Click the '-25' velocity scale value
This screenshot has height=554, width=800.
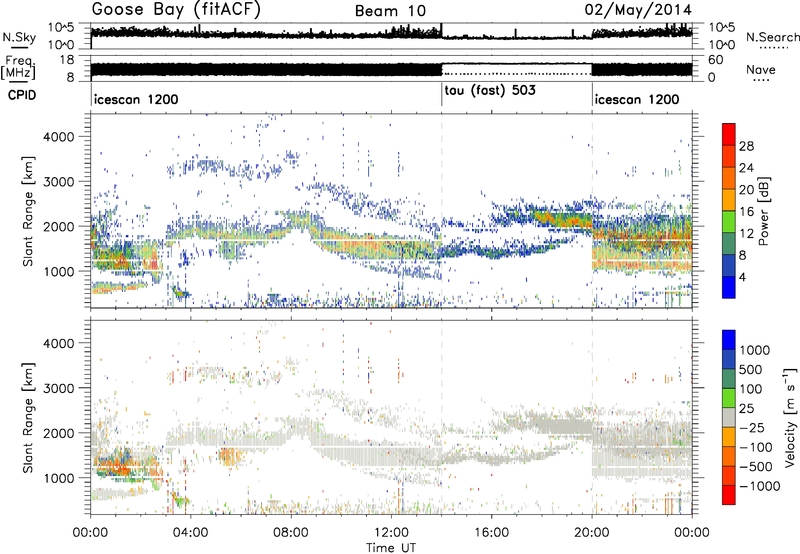click(752, 428)
